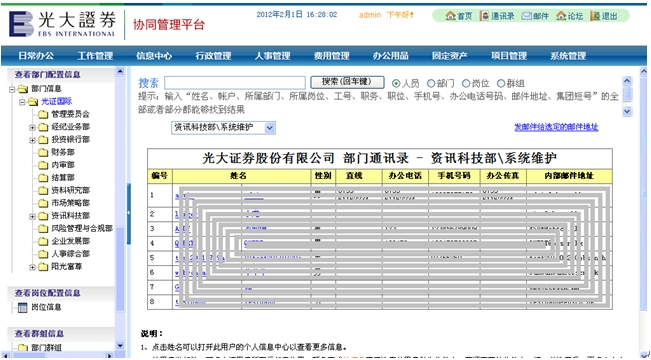Select the 岗位 radio button
Screen dimensions: 651x360
click(466, 83)
